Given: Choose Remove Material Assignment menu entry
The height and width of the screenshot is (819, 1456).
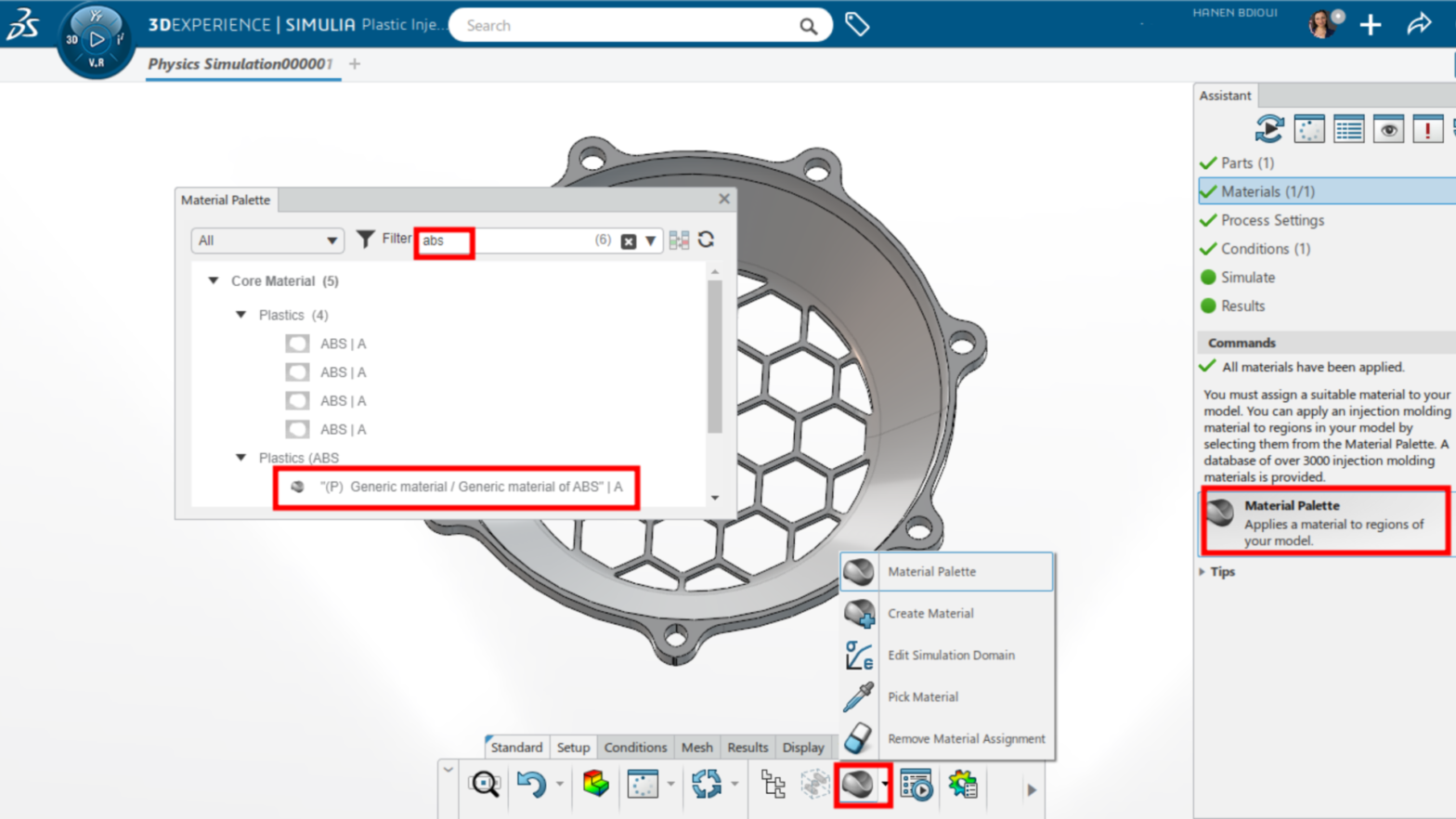Looking at the screenshot, I should [x=947, y=739].
